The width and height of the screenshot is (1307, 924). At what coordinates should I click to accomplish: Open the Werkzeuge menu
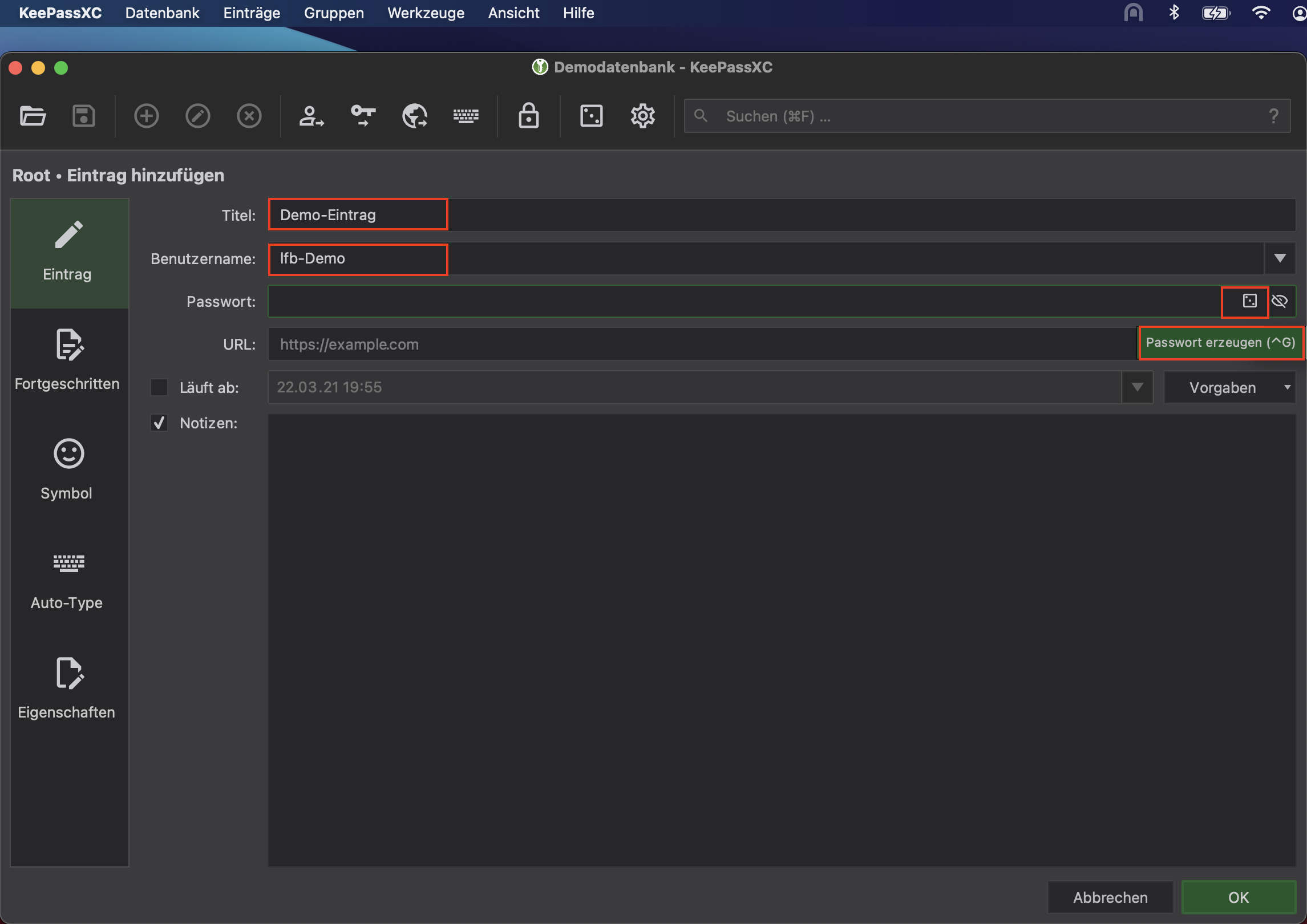(426, 13)
